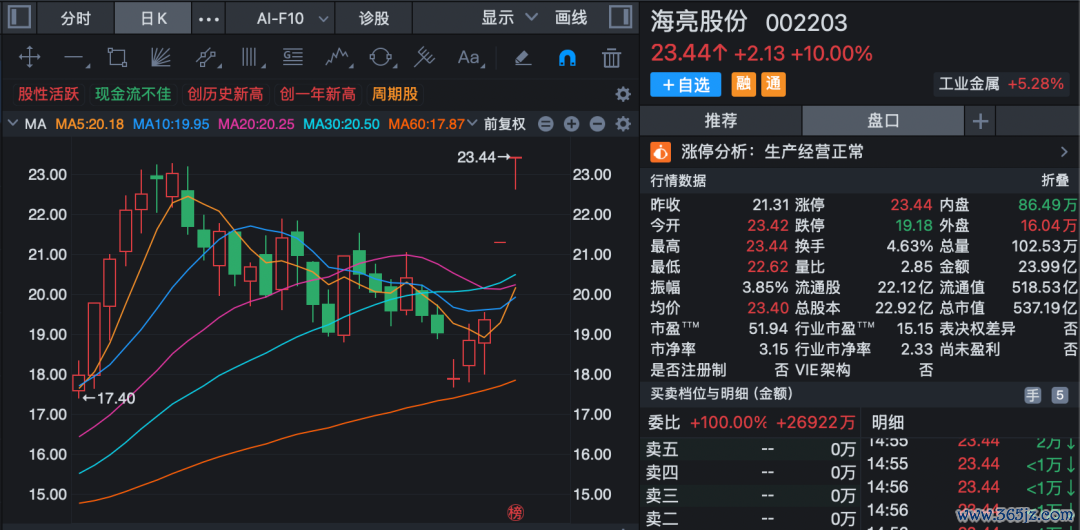This screenshot has width=1080, height=530.
Task: Click the 创历史新高 tag
Action: pyautogui.click(x=226, y=94)
